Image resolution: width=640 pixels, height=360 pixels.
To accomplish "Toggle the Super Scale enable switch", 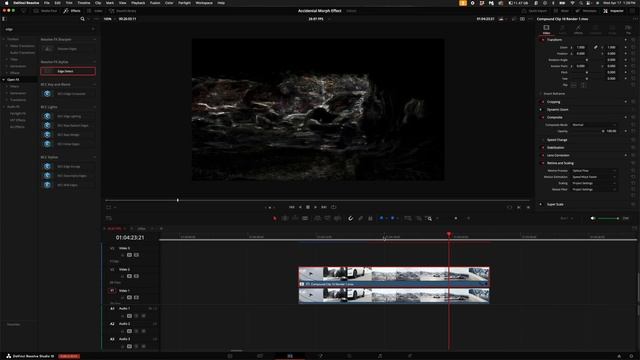I will [x=541, y=204].
